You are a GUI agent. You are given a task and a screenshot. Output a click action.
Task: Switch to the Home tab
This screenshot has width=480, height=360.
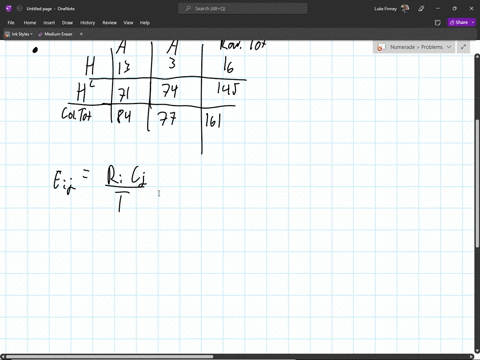[30, 23]
